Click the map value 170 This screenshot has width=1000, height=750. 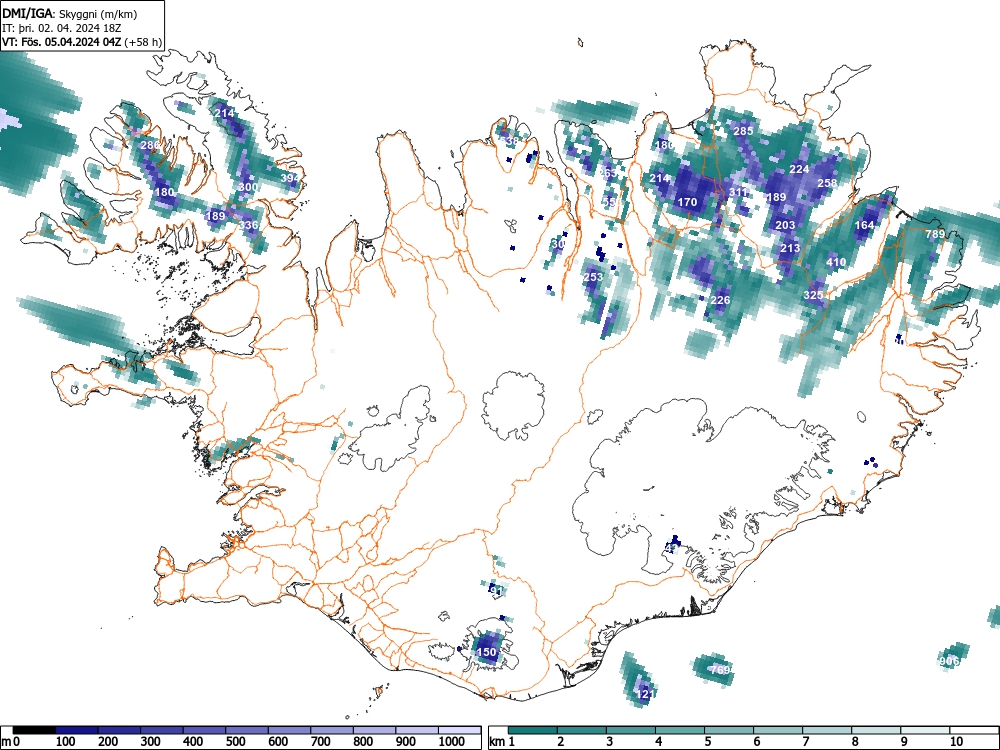(688, 202)
